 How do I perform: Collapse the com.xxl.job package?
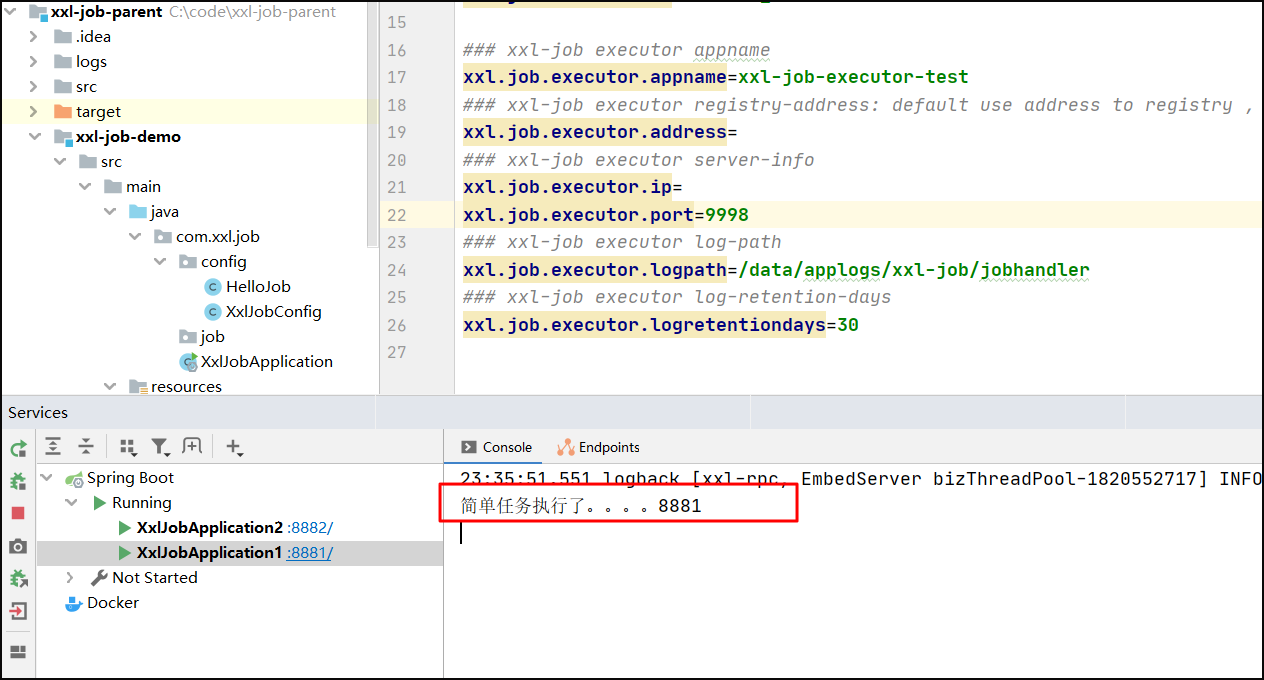(x=135, y=237)
